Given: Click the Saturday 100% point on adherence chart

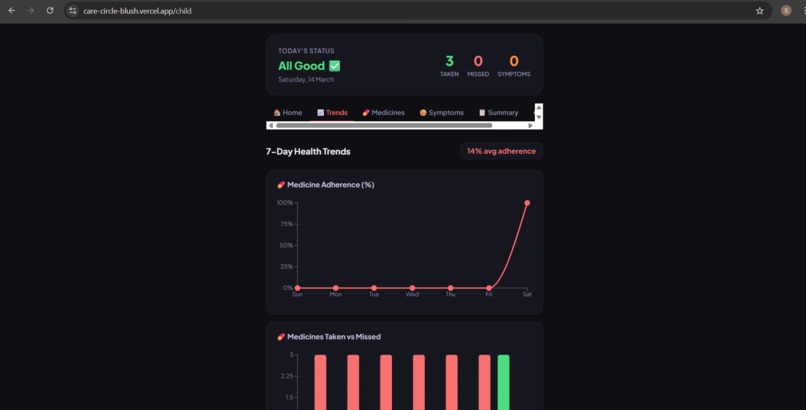Looking at the screenshot, I should (x=527, y=203).
